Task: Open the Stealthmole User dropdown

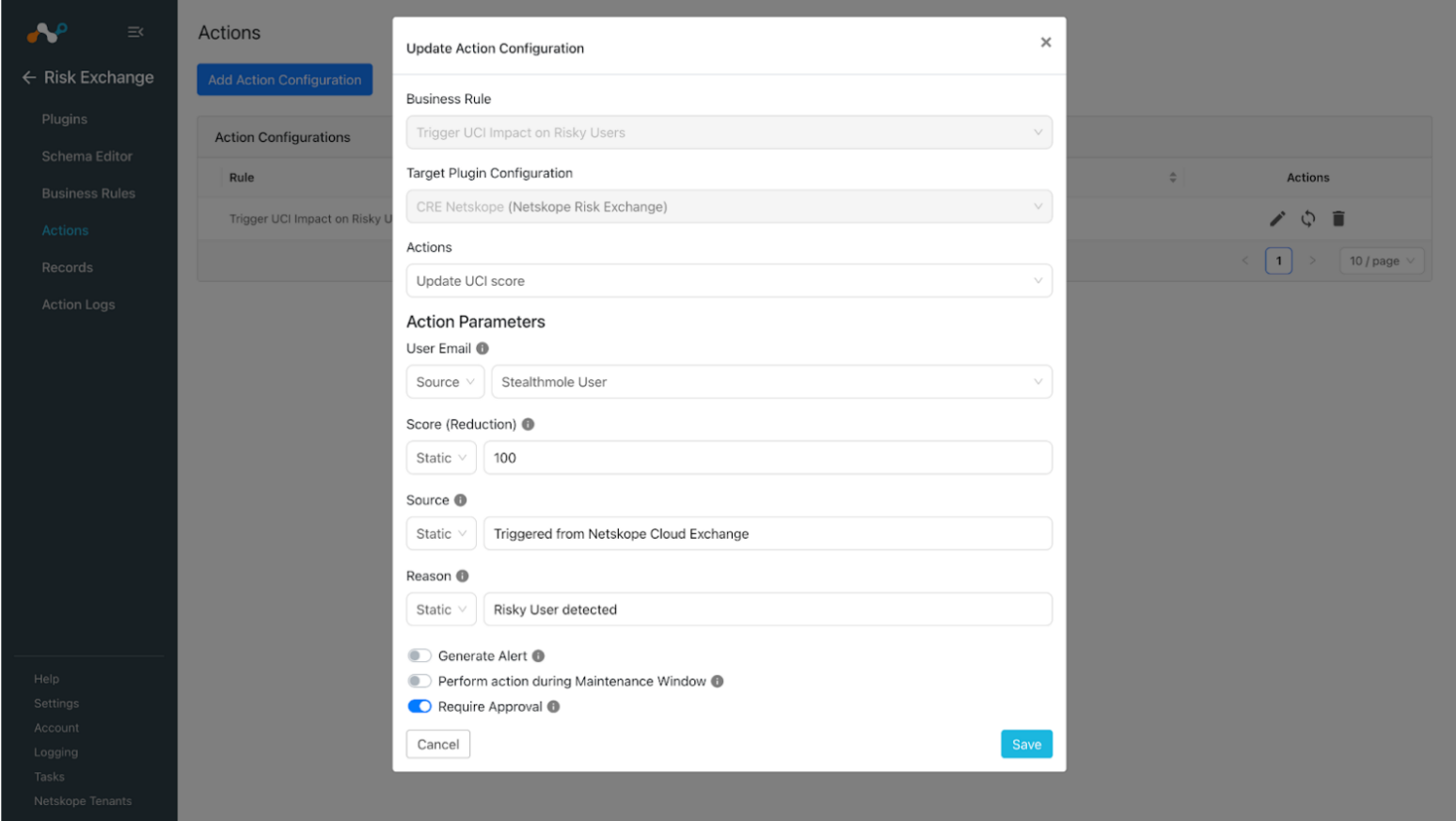Action: tap(772, 382)
